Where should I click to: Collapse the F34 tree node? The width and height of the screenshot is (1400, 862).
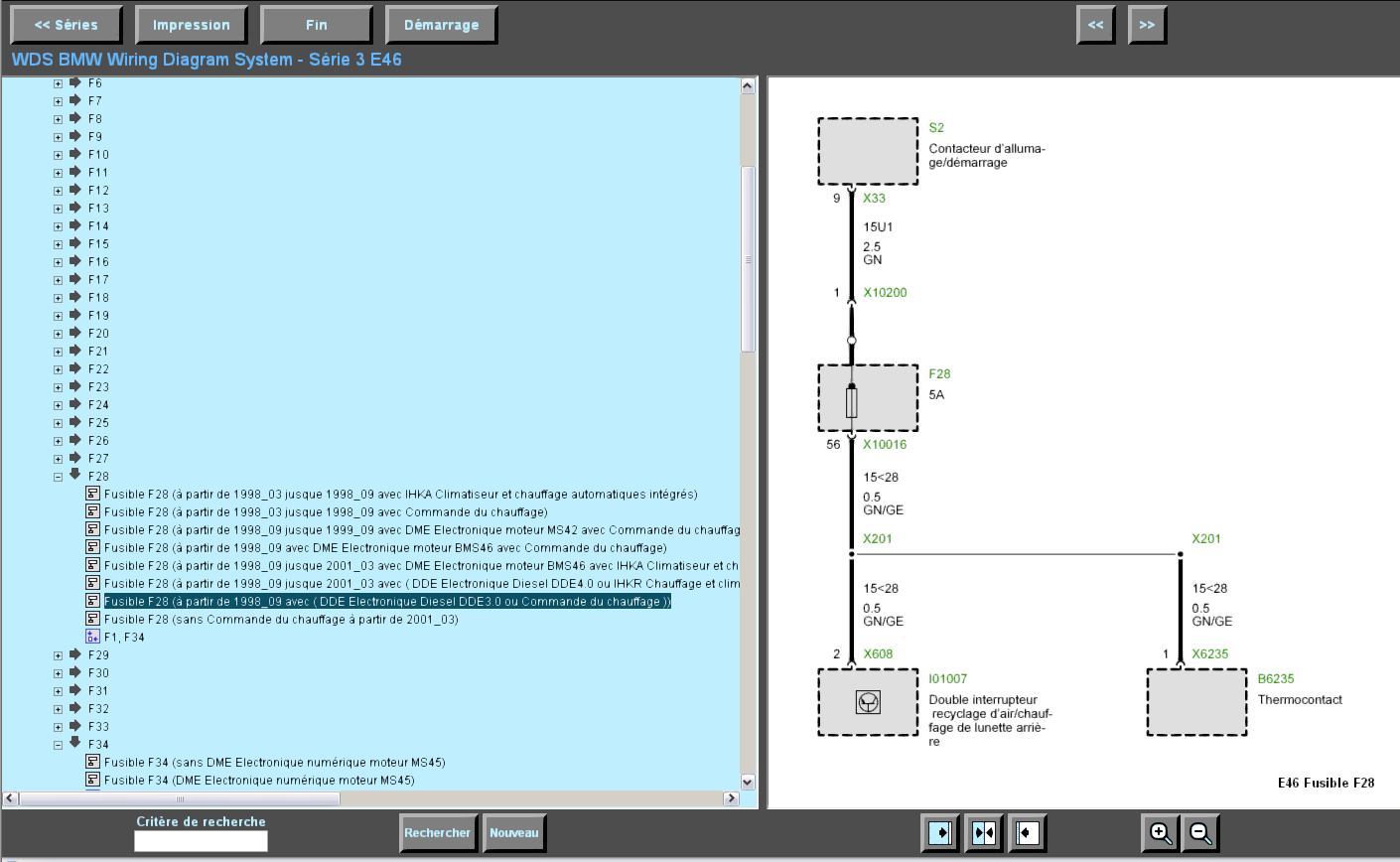point(58,745)
